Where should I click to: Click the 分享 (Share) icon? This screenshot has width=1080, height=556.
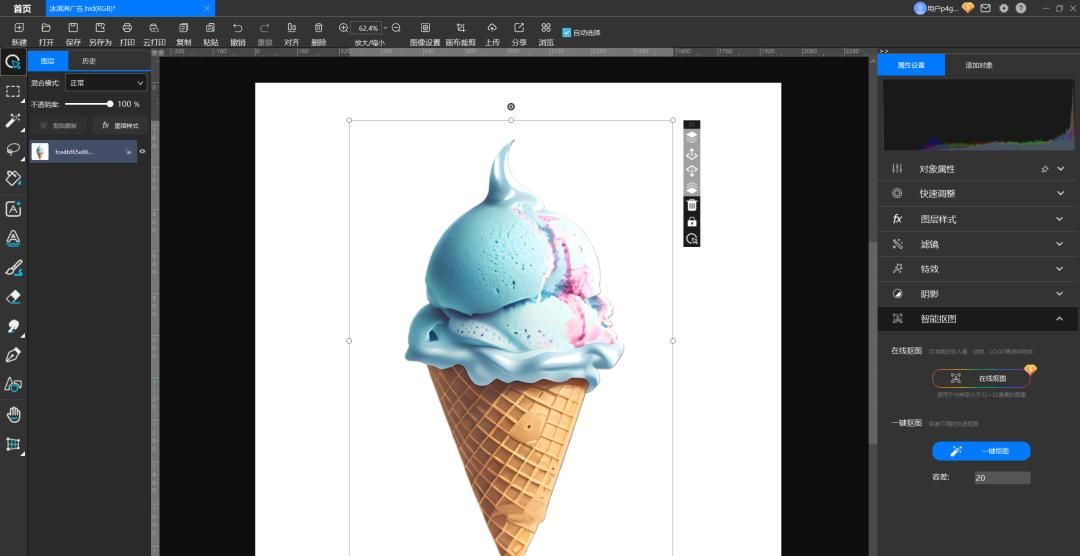click(x=519, y=28)
